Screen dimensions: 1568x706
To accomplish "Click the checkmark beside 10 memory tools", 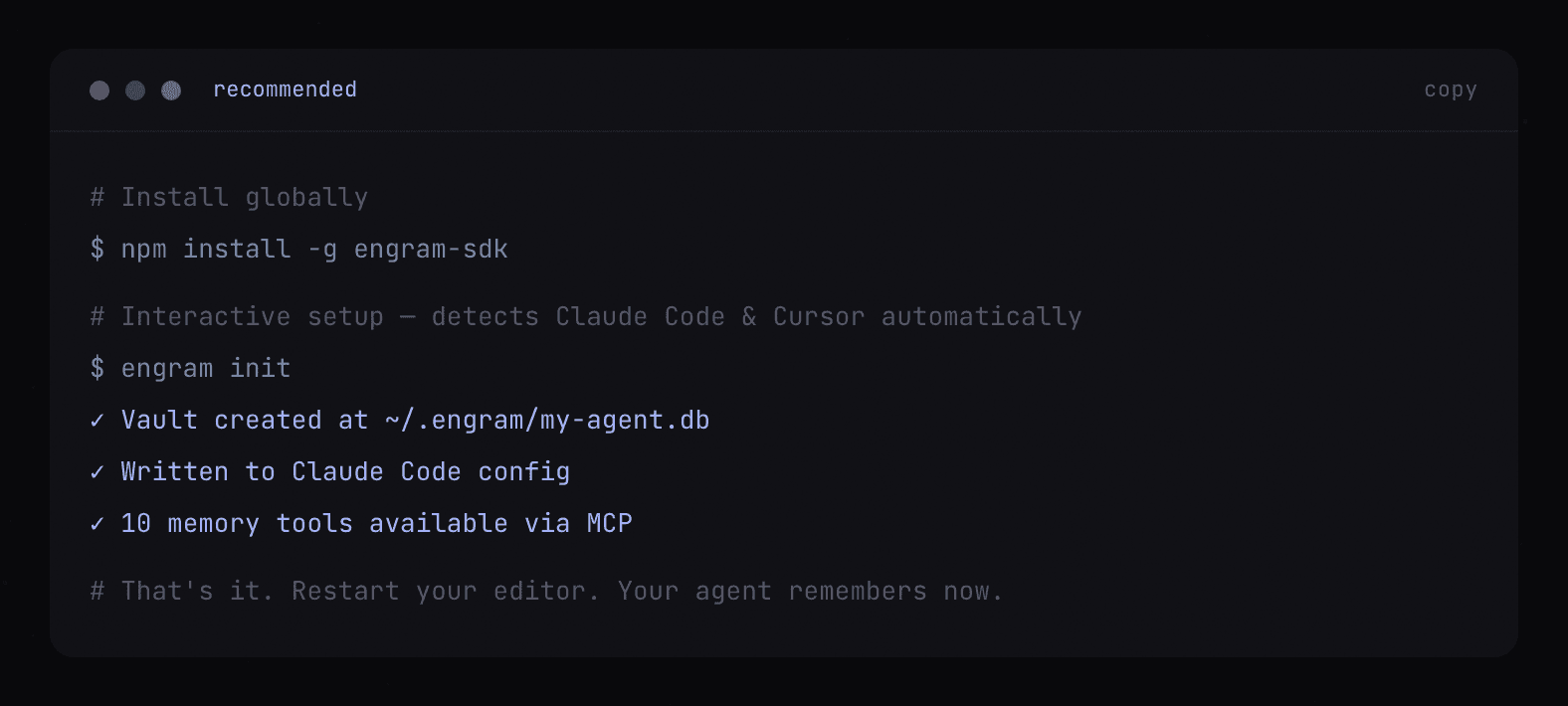I will (x=98, y=524).
